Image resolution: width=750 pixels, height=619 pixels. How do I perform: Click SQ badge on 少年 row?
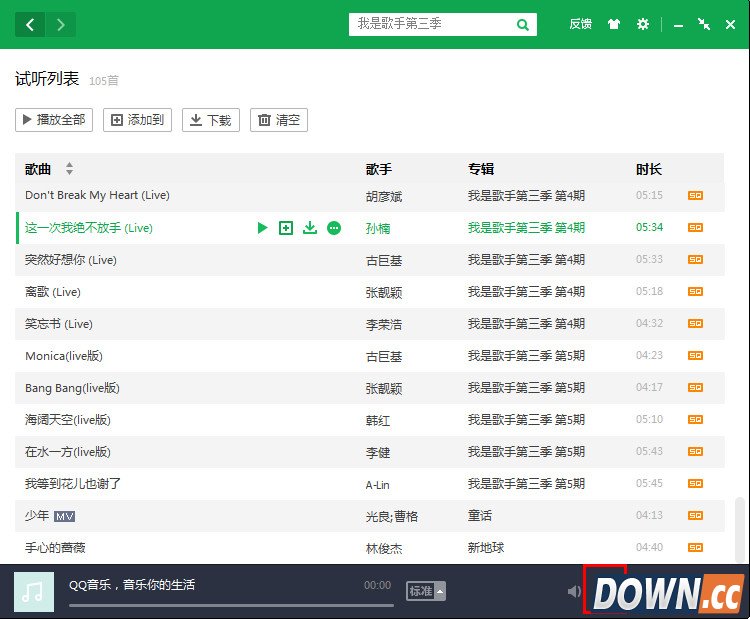click(x=695, y=515)
